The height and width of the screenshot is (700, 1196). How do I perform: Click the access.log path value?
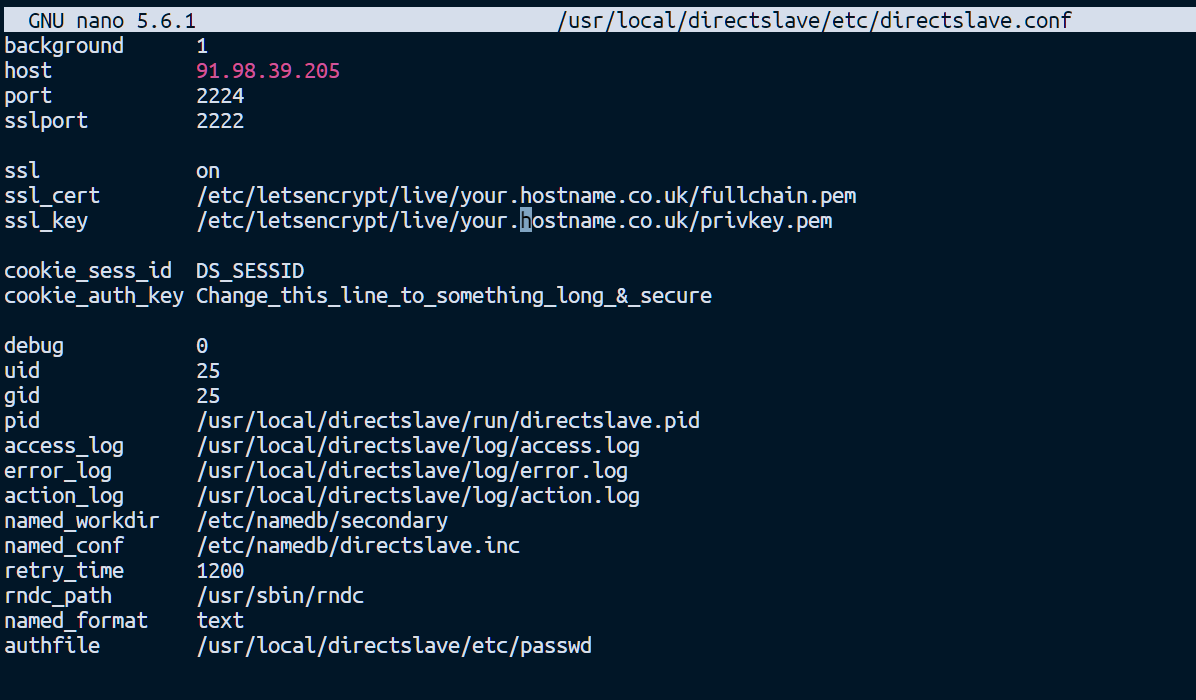[418, 446]
